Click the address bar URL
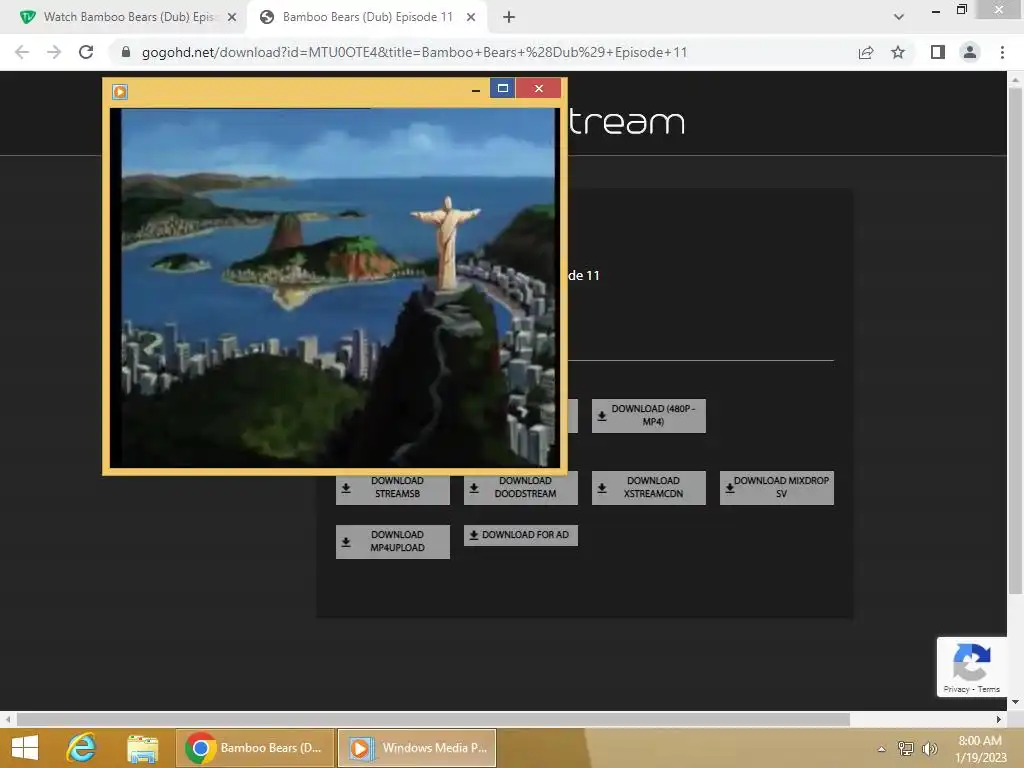This screenshot has width=1024, height=768. pos(414,52)
